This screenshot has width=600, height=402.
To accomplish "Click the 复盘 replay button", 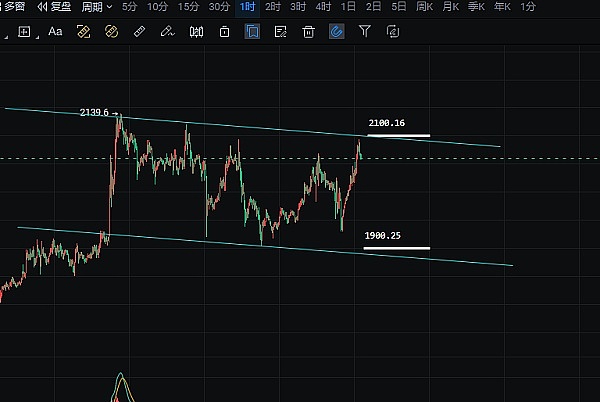I will click(x=55, y=7).
